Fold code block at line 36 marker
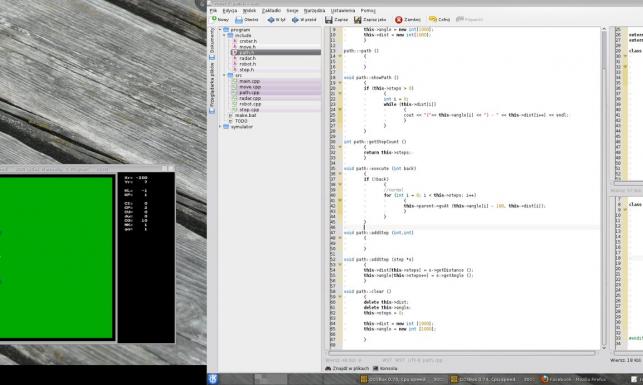643x385 pixels. 340,174
